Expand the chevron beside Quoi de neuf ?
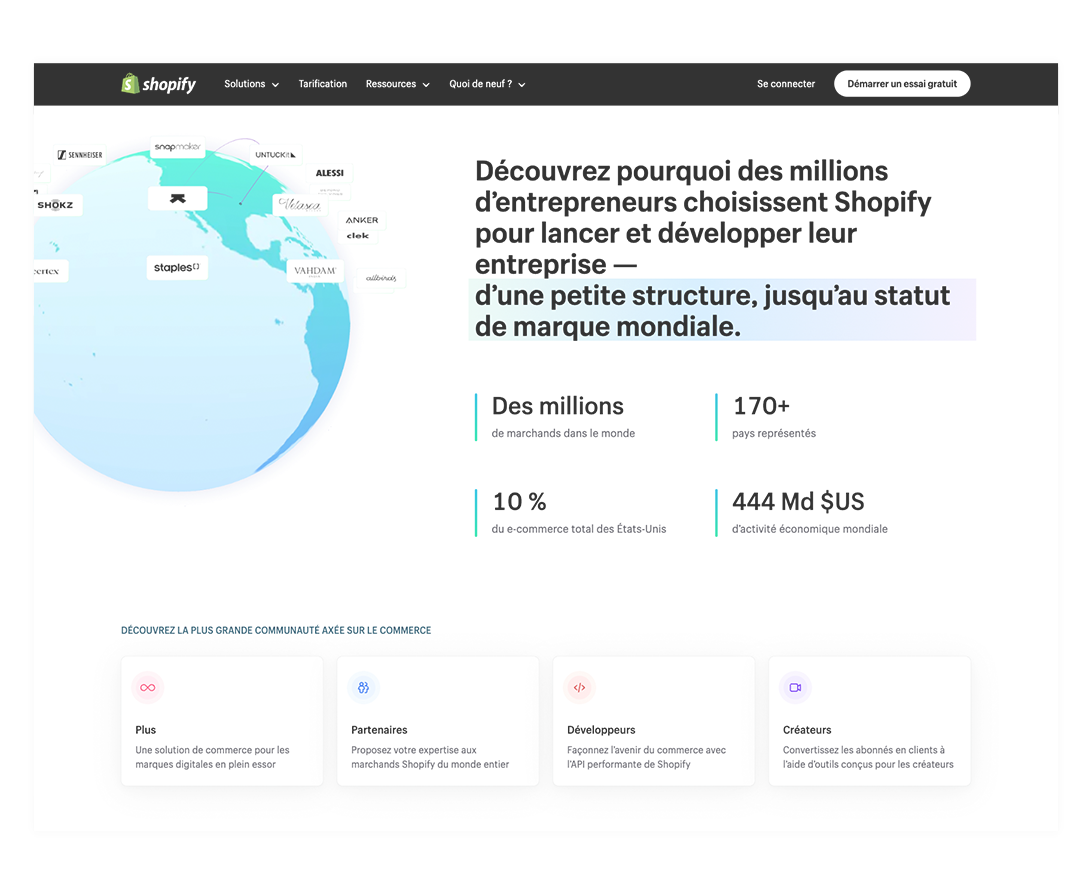Screen dimensions: 1092x895 point(522,84)
